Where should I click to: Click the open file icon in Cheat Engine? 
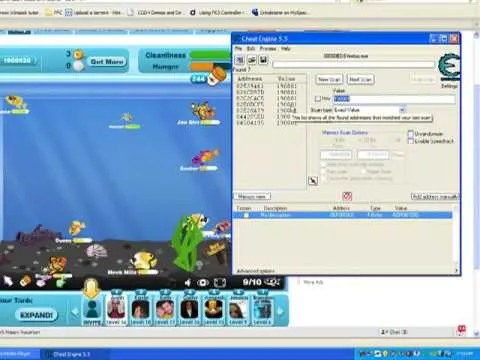(x=252, y=60)
